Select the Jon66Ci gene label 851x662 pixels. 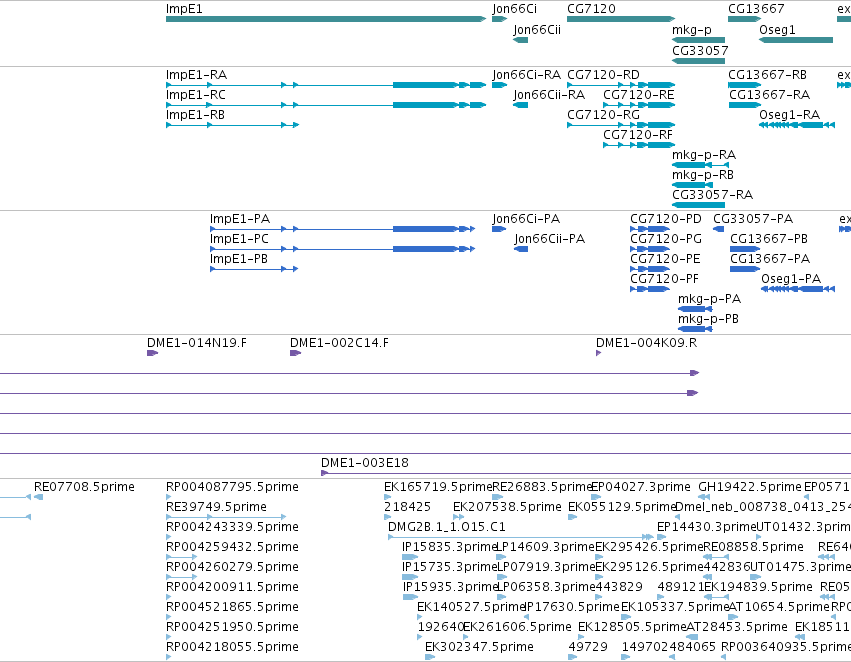point(515,9)
